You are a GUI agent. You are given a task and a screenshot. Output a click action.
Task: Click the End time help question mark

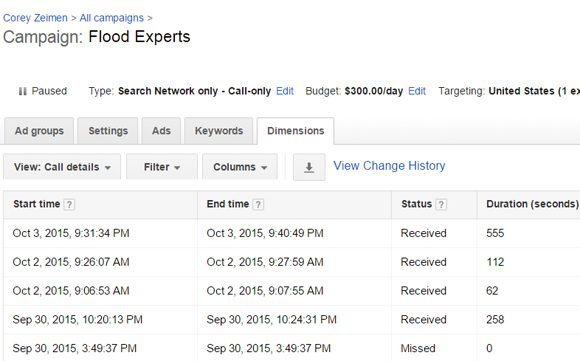258,205
